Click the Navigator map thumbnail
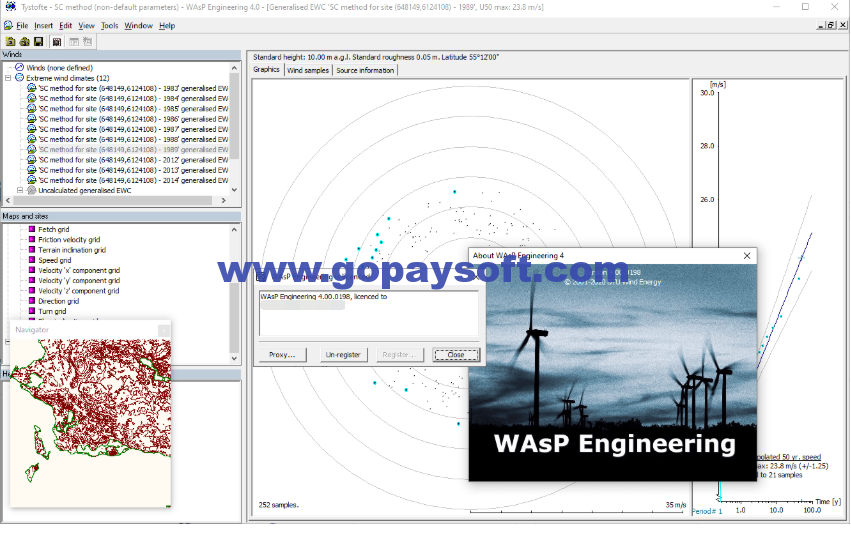The width and height of the screenshot is (851, 543). click(91, 422)
